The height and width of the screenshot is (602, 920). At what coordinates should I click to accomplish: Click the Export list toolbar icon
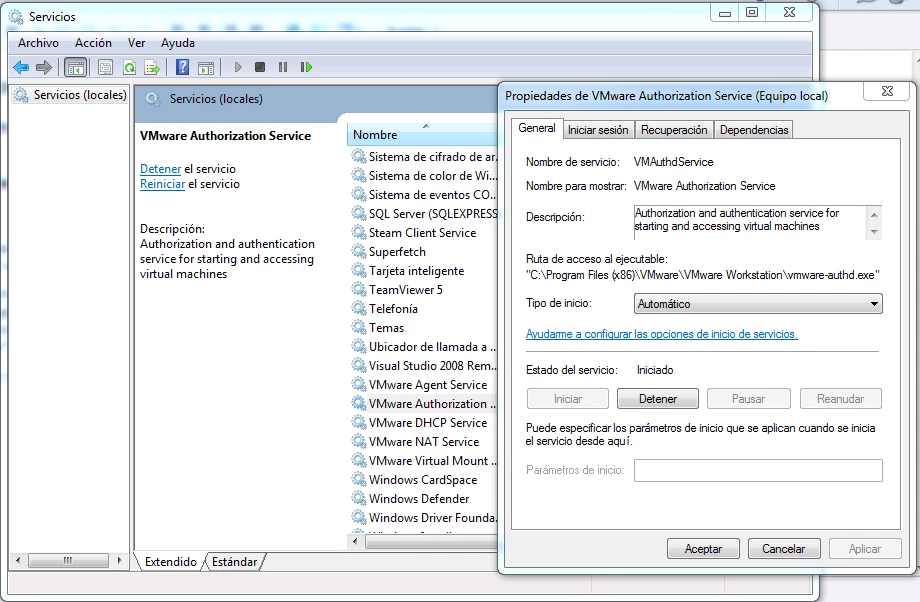click(x=152, y=67)
